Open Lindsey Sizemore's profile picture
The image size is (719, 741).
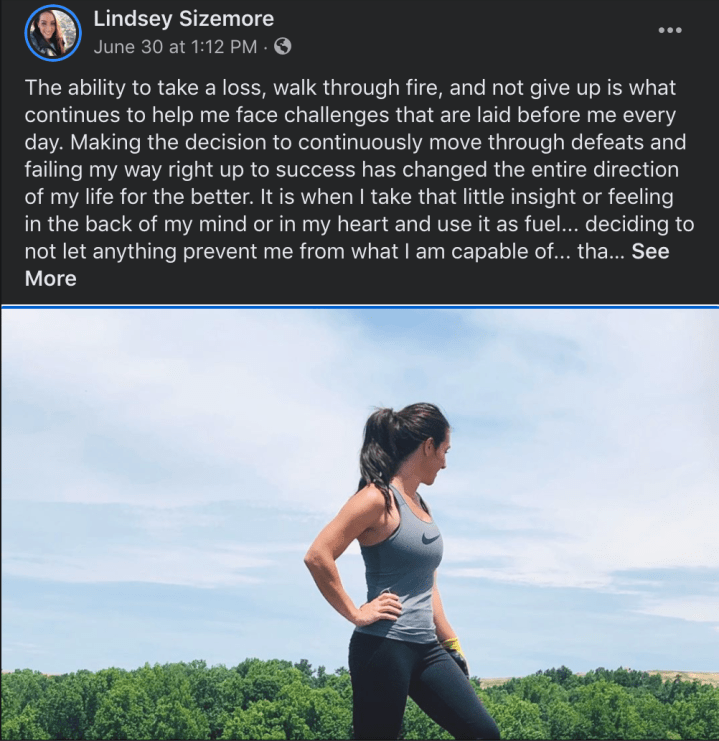click(x=53, y=32)
